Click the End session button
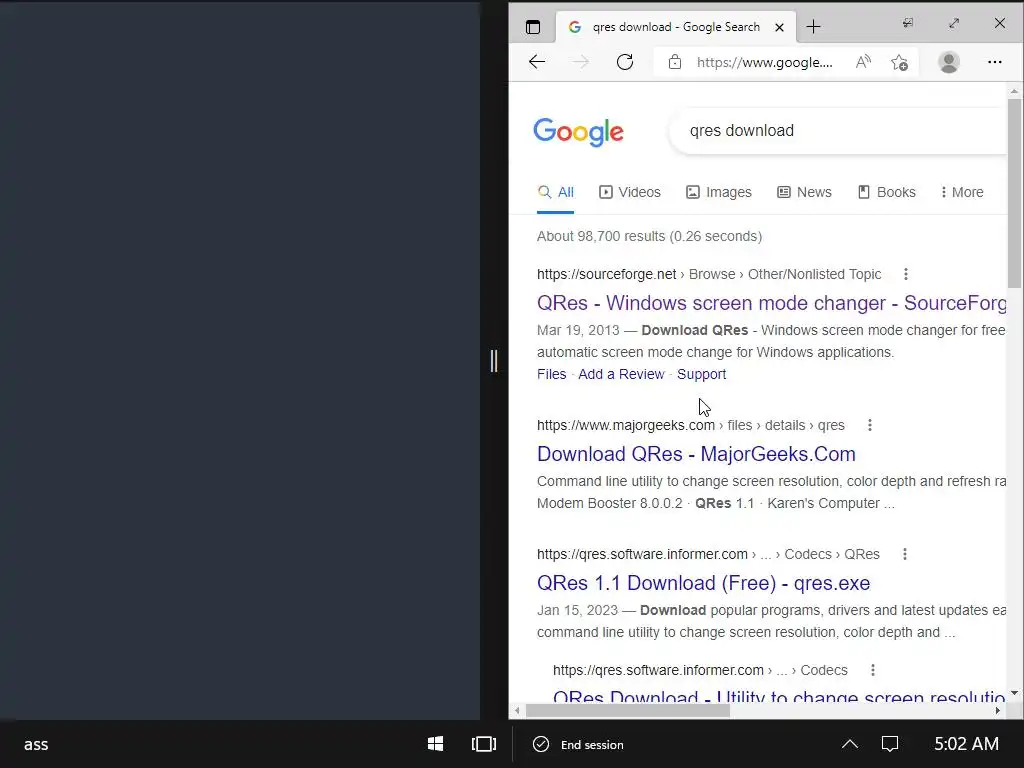The image size is (1024, 768). pyautogui.click(x=579, y=744)
